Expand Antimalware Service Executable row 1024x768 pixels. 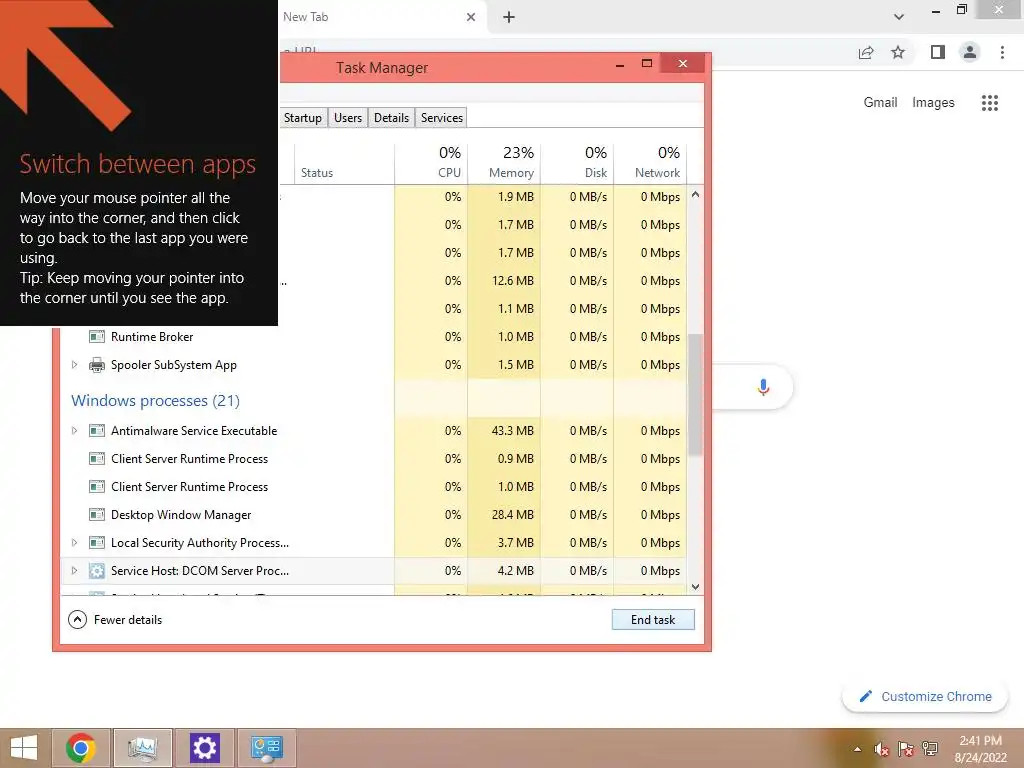[74, 430]
